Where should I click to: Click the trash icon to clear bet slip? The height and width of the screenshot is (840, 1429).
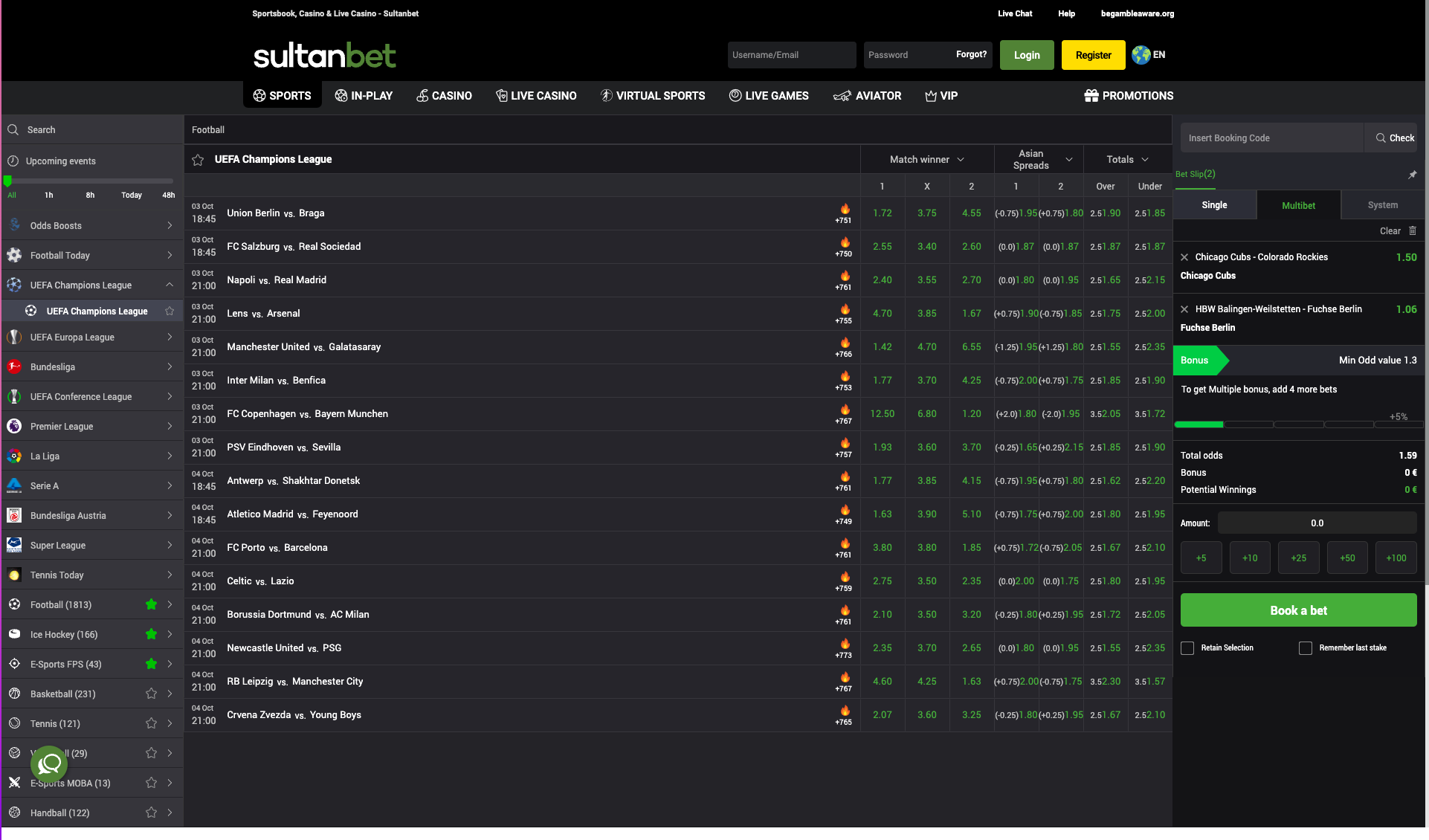tap(1413, 231)
